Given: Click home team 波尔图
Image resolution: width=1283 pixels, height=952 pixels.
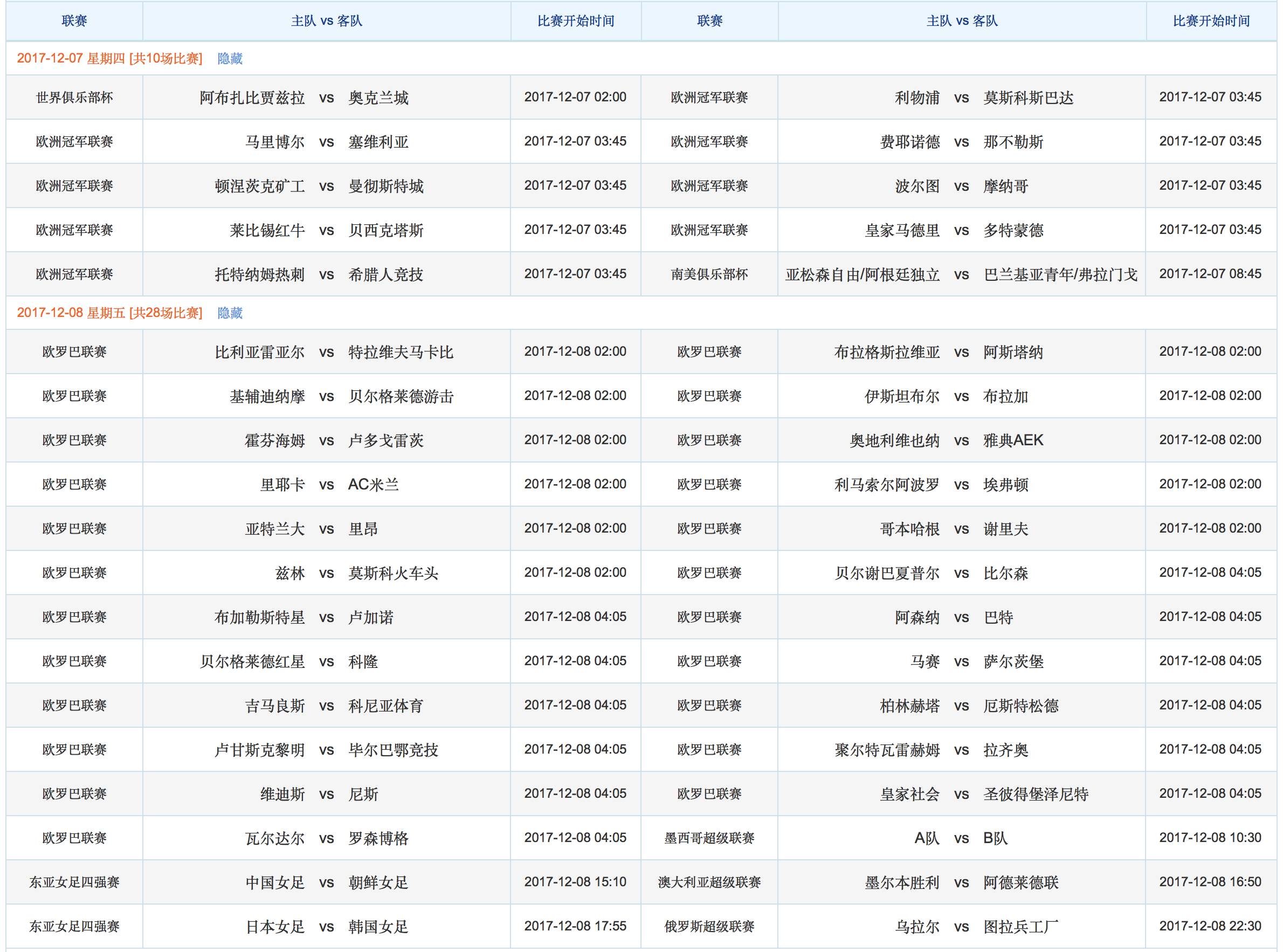Looking at the screenshot, I should 917,187.
